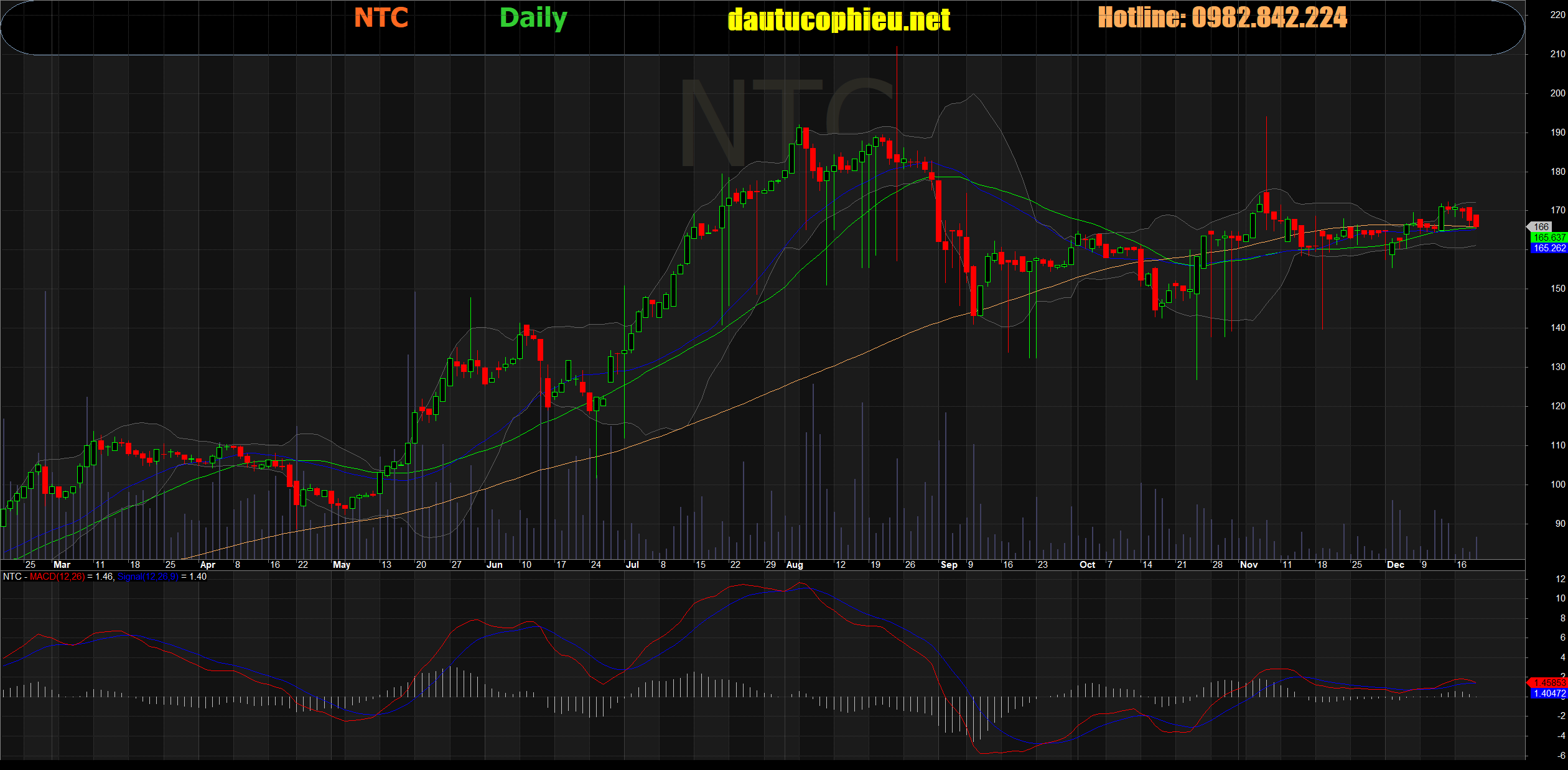This screenshot has height=770, width=1568.
Task: Click the Apr label on the date axis
Action: (208, 565)
